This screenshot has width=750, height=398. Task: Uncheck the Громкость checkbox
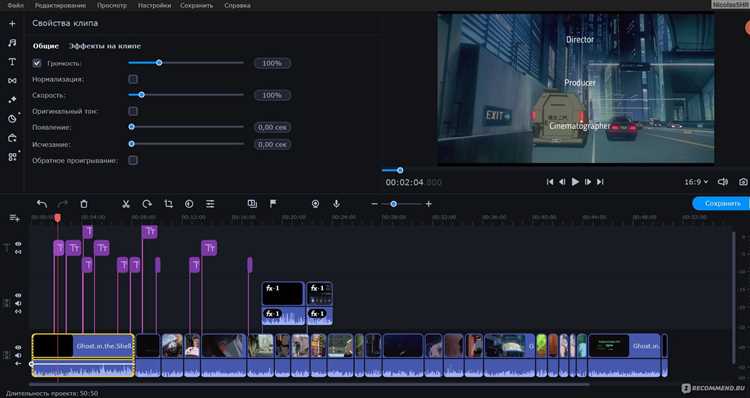click(37, 63)
